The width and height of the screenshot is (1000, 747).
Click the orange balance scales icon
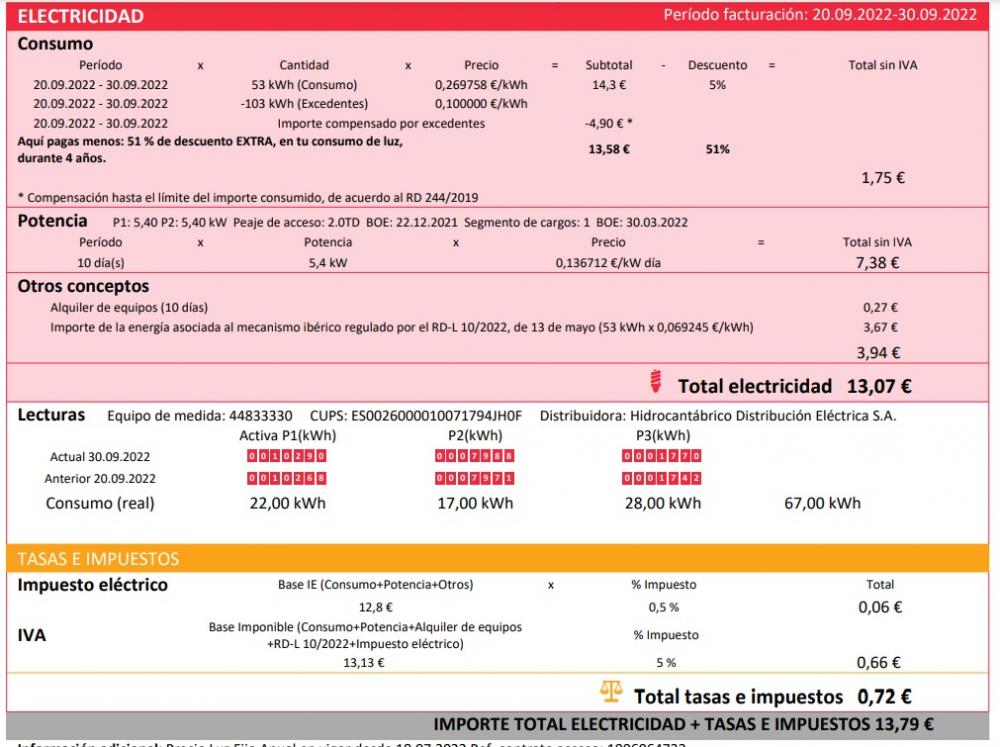point(611,692)
